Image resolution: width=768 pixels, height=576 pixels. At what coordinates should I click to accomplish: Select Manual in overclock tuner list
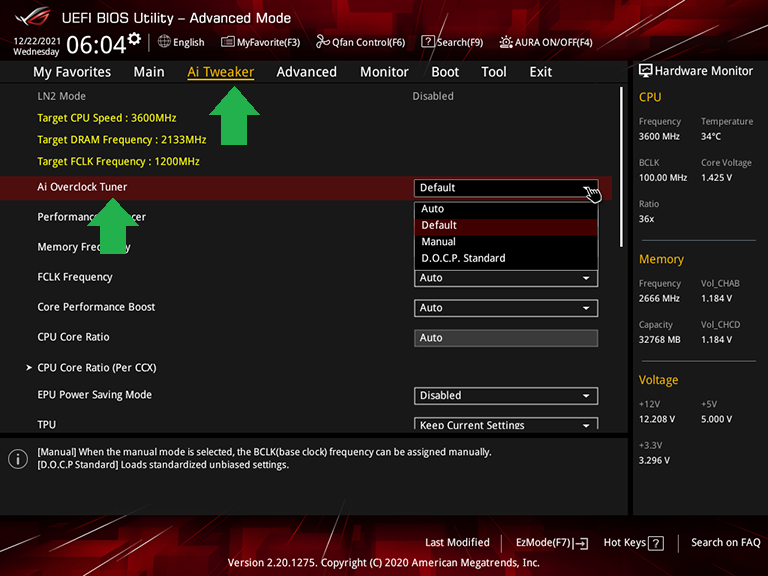[x=506, y=242]
